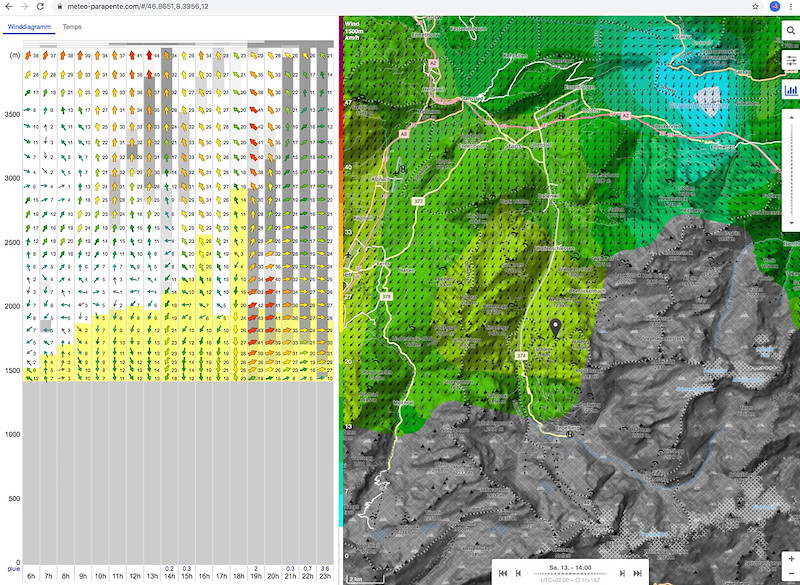Viewport: 800px width, 585px height.
Task: Open the browser profile avatar
Action: tap(775, 7)
